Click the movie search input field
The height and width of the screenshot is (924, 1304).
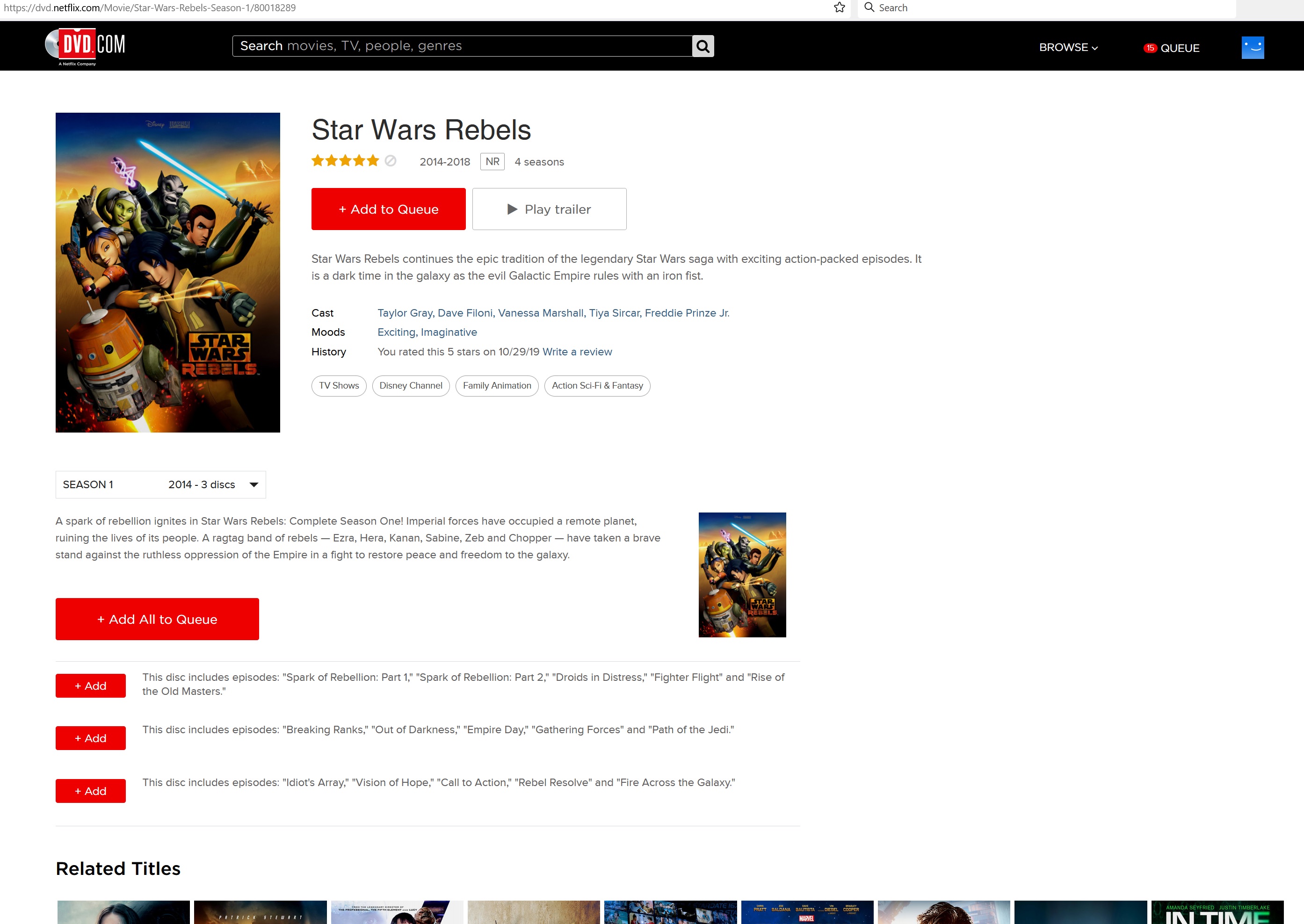click(462, 46)
